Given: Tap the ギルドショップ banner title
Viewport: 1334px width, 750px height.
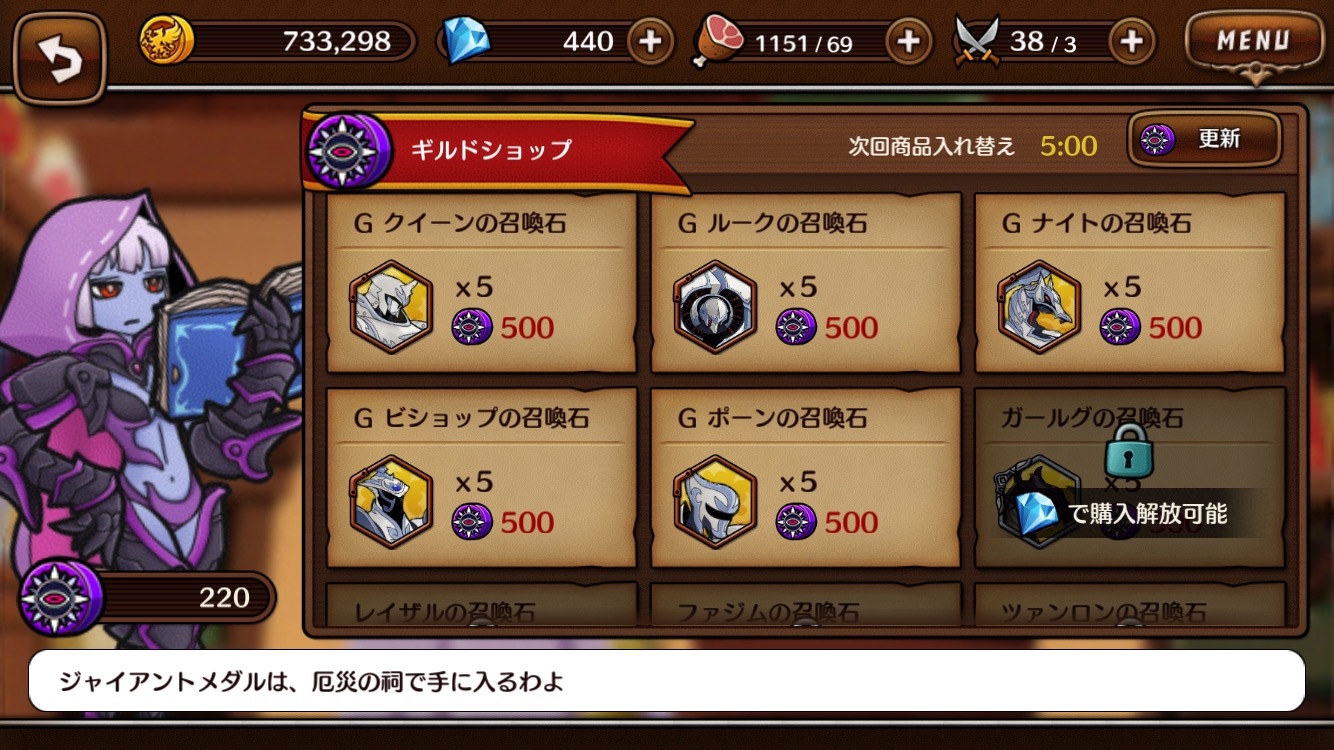Looking at the screenshot, I should click(491, 150).
